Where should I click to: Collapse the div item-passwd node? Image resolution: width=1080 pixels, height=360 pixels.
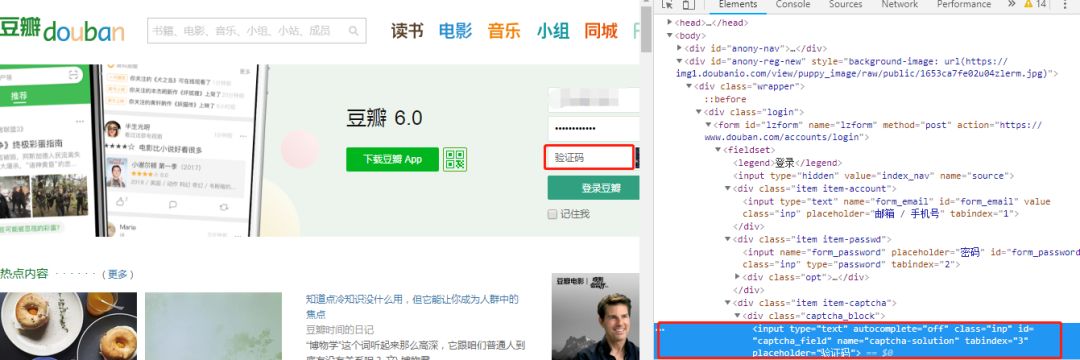point(728,239)
